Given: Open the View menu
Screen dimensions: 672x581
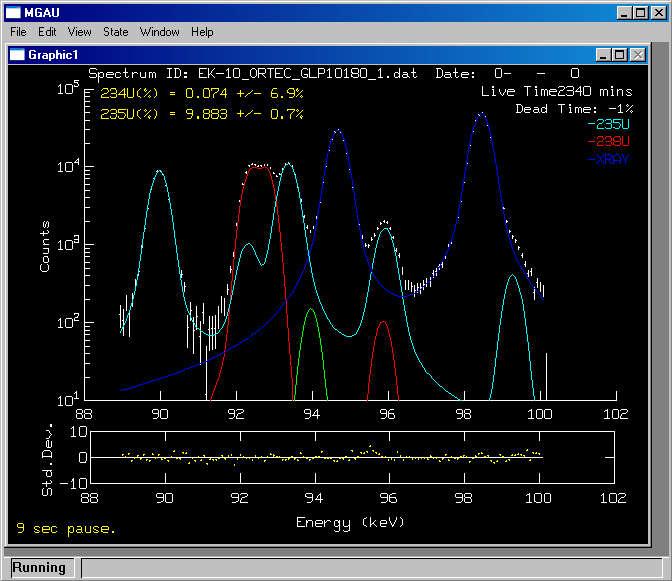Looking at the screenshot, I should pyautogui.click(x=79, y=32).
